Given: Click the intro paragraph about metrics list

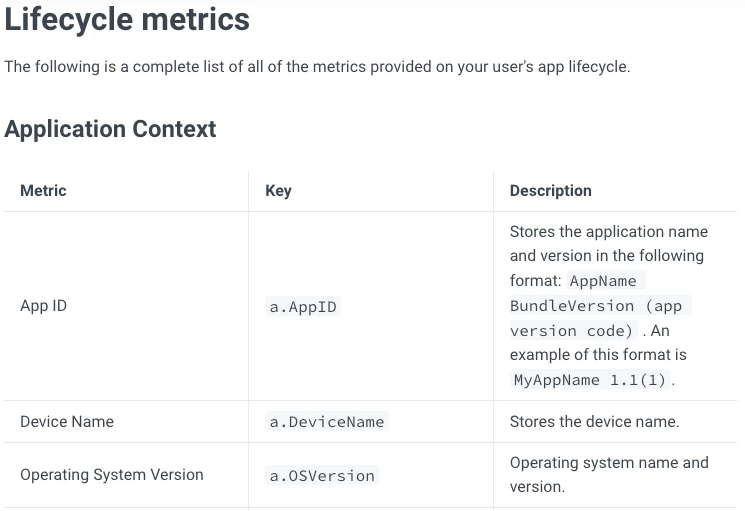Looking at the screenshot, I should click(317, 67).
